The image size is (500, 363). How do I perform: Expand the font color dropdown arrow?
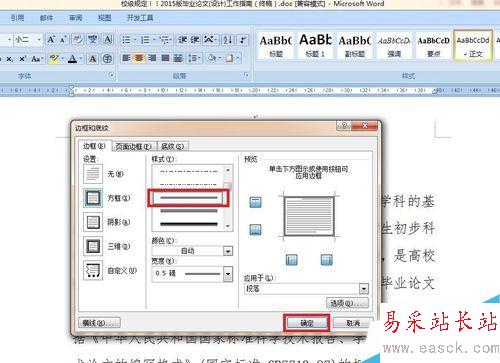(x=81, y=59)
